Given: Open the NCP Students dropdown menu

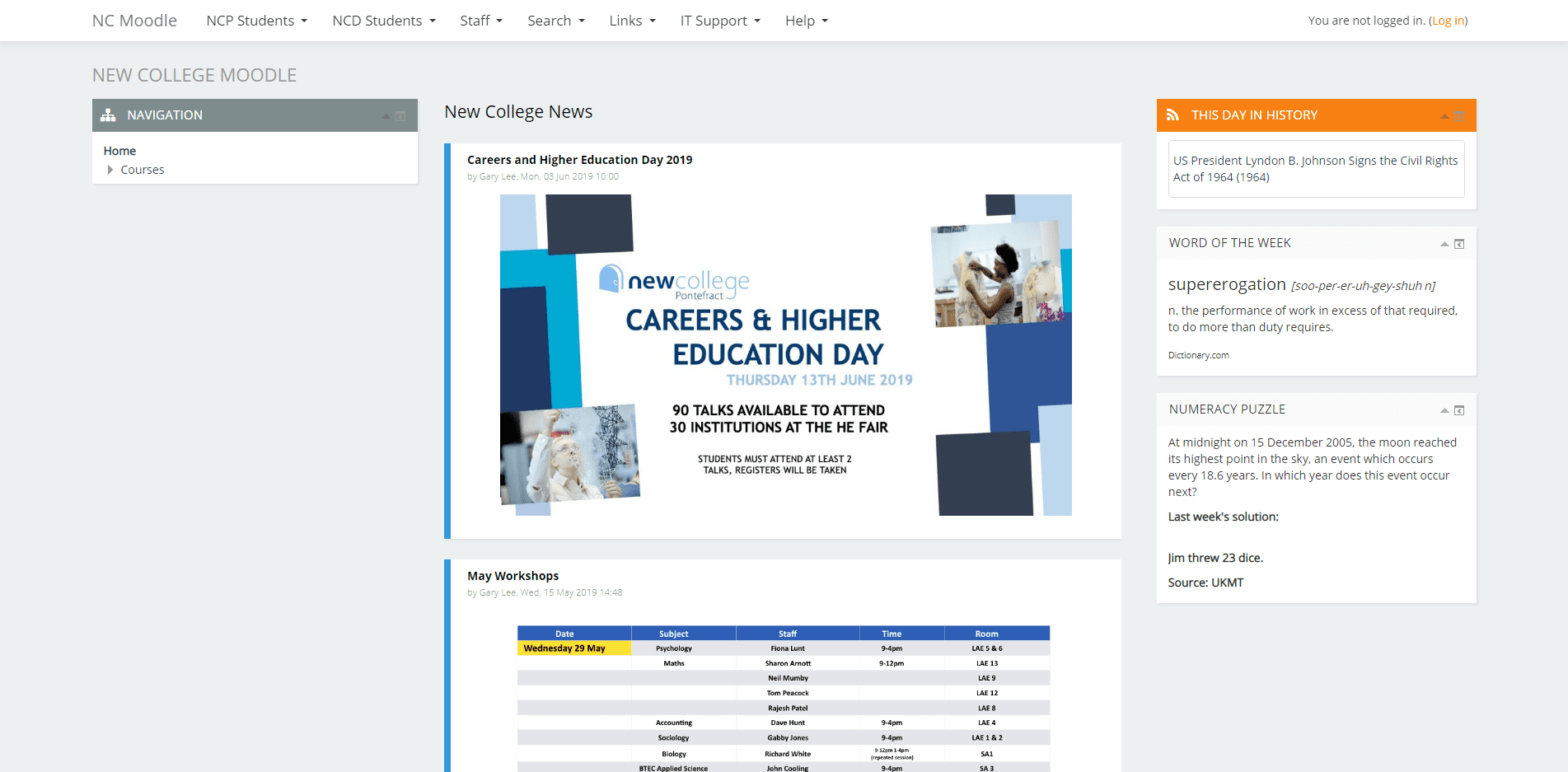Looking at the screenshot, I should [x=256, y=21].
